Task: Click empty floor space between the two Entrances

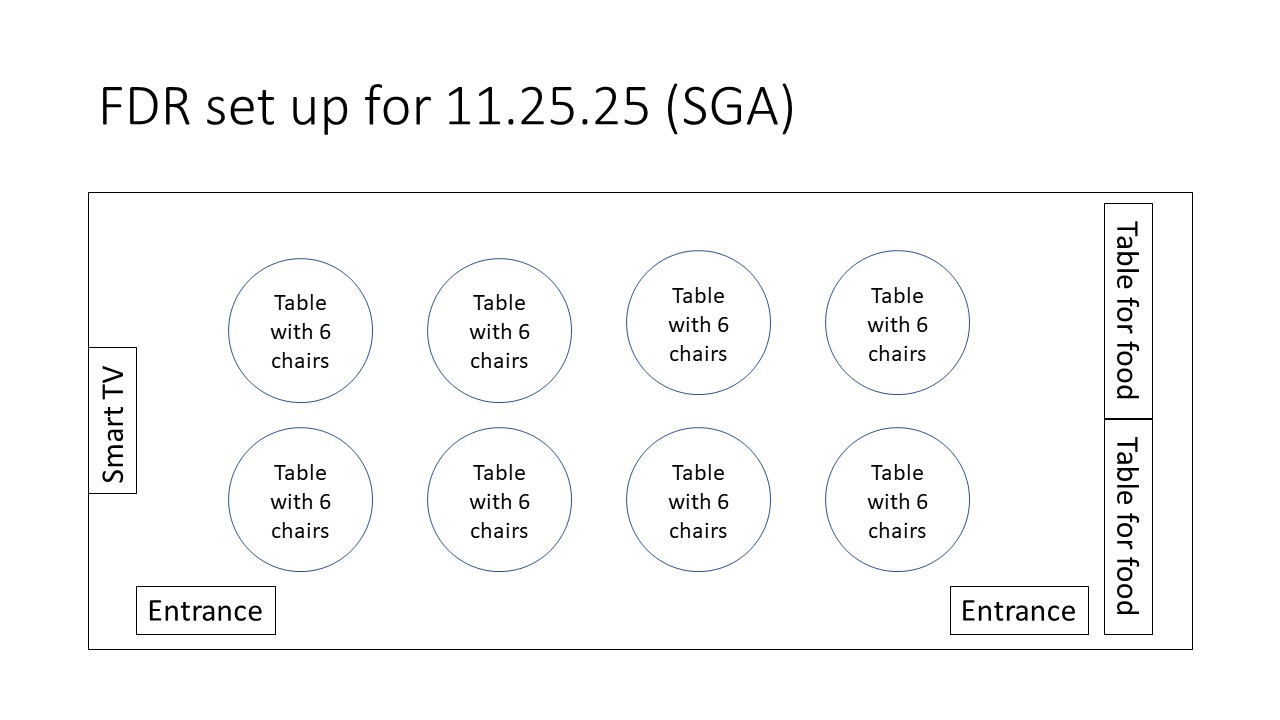Action: click(x=610, y=612)
